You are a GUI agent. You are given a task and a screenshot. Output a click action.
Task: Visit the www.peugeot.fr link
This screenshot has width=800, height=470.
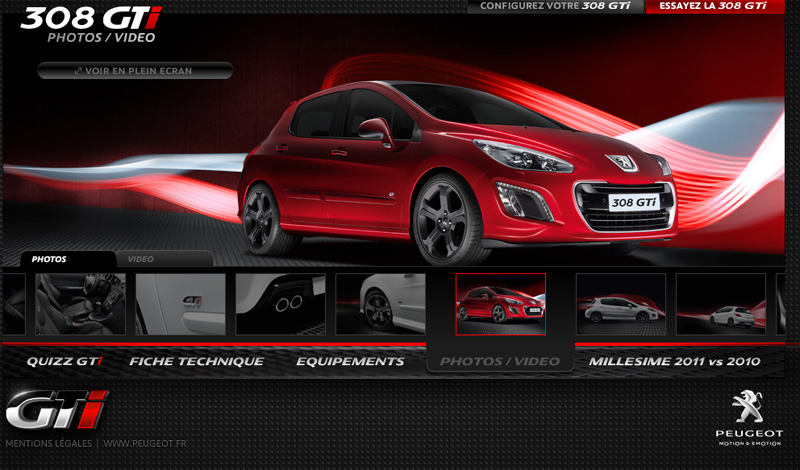[145, 443]
